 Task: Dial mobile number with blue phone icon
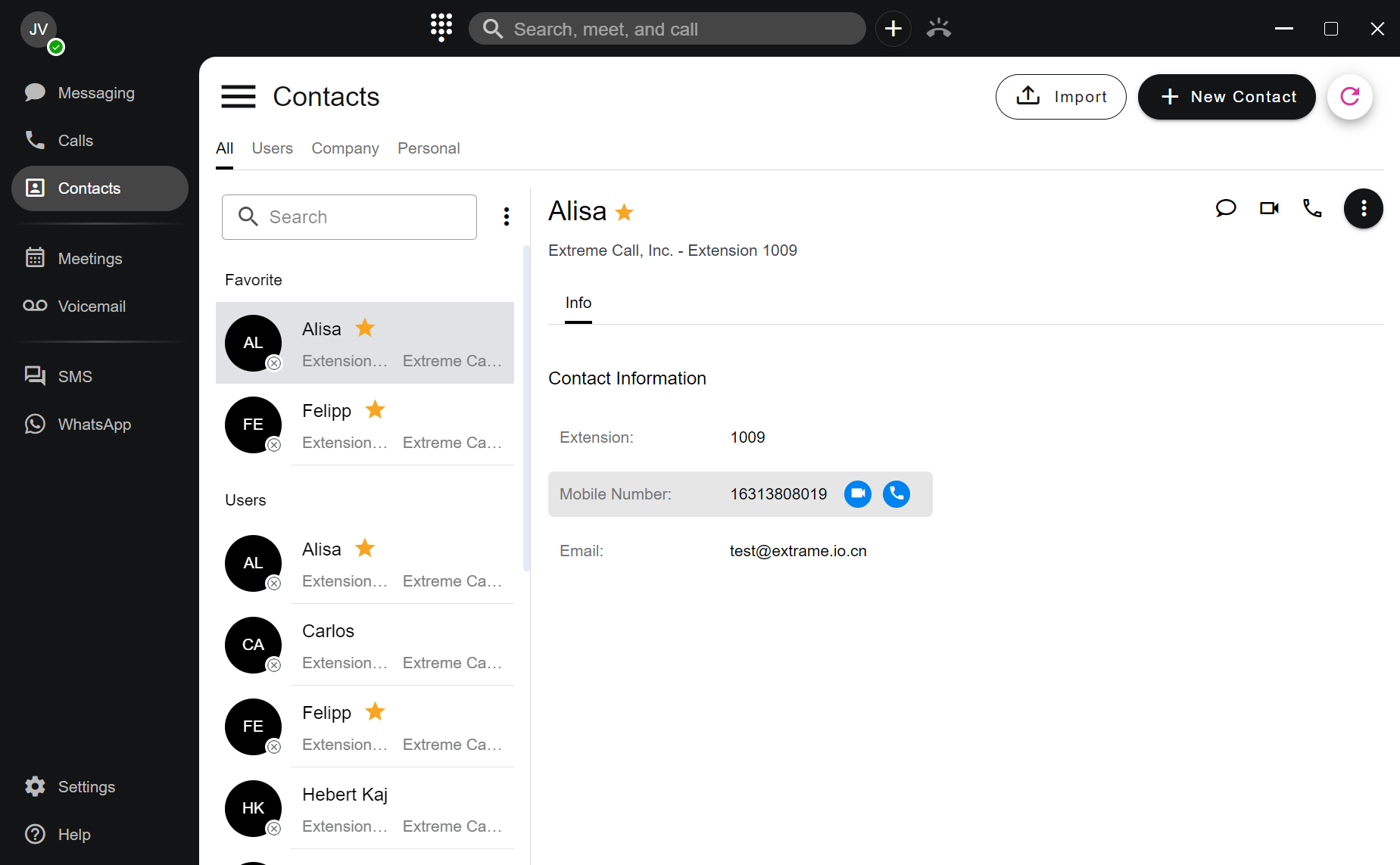896,494
